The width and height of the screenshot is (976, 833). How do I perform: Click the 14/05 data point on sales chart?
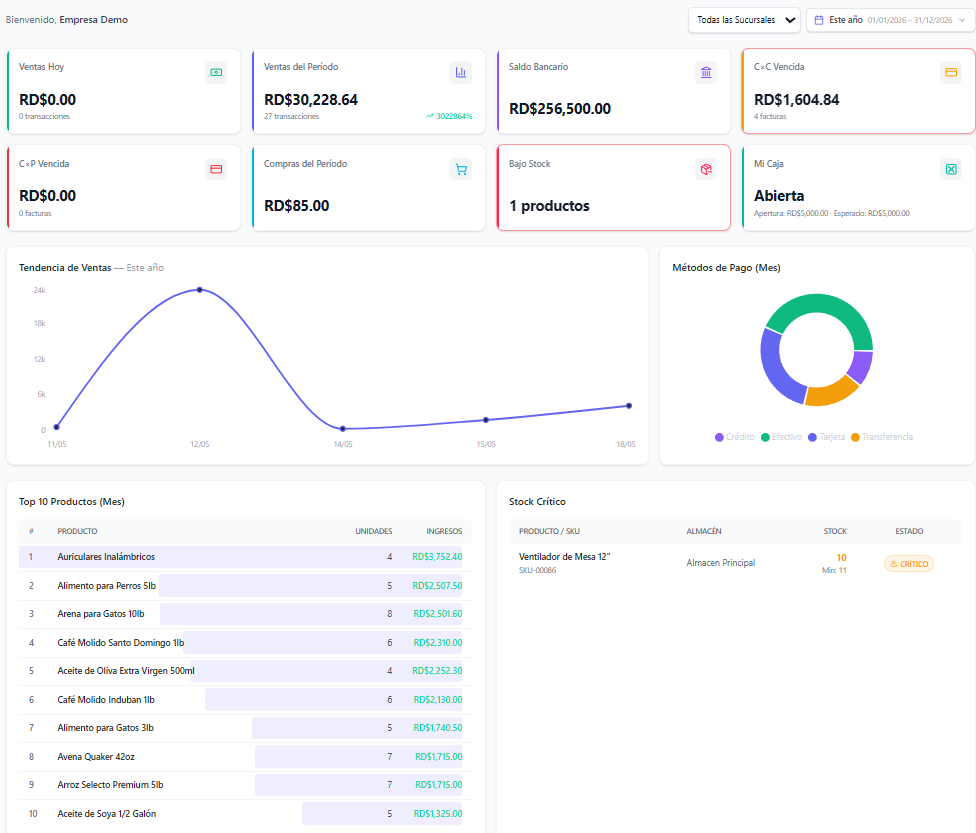point(343,429)
